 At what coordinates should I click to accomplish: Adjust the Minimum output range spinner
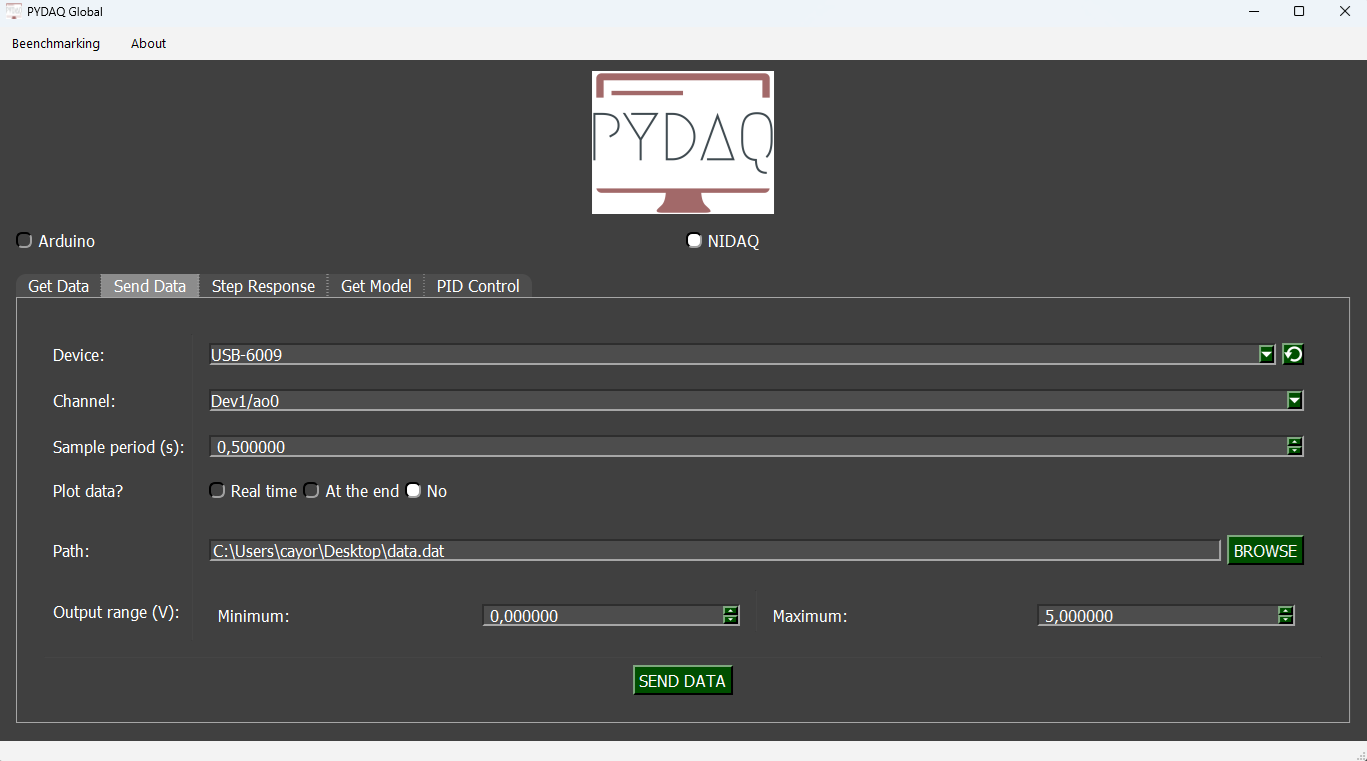[x=731, y=616]
